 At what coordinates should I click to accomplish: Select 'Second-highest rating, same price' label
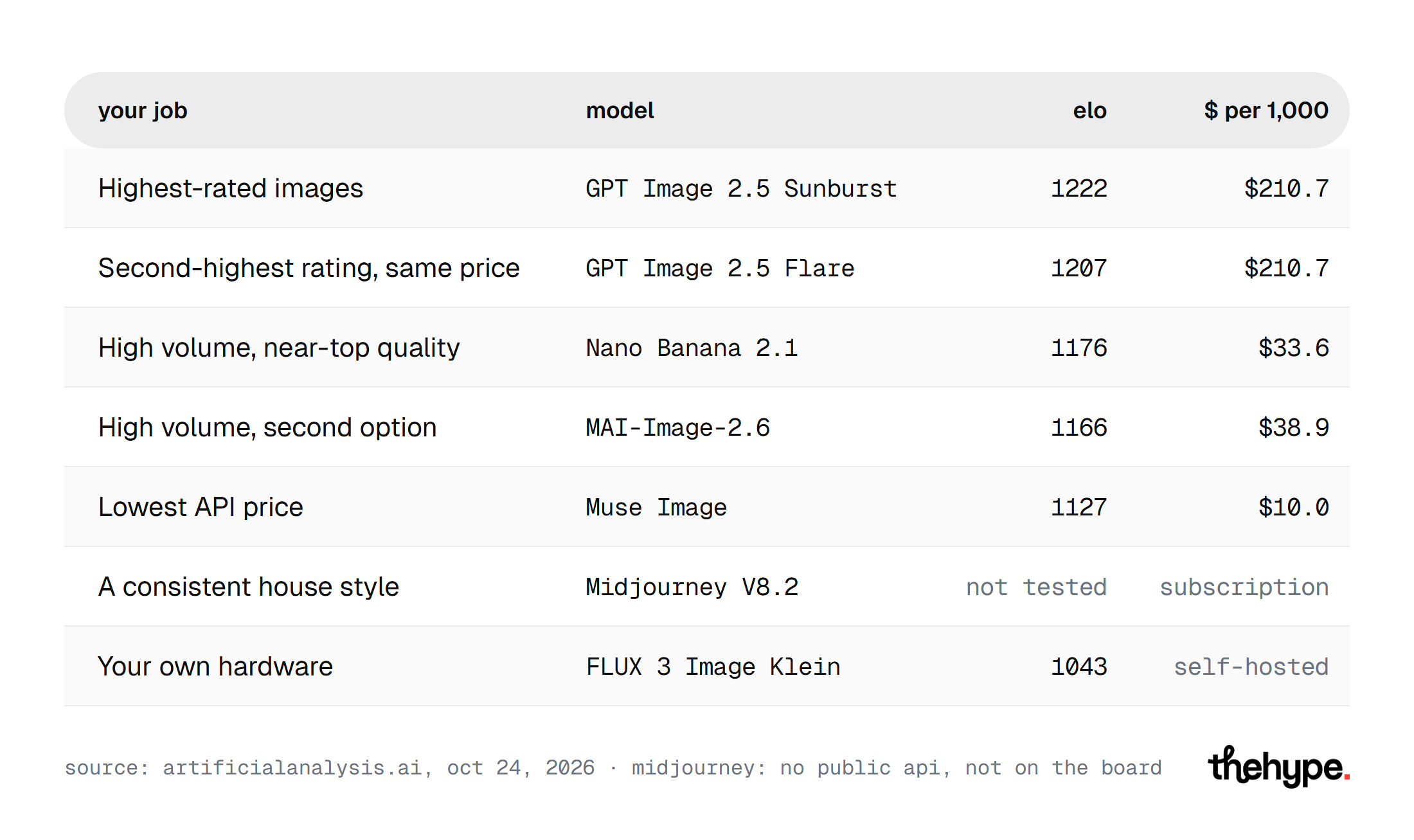point(309,268)
